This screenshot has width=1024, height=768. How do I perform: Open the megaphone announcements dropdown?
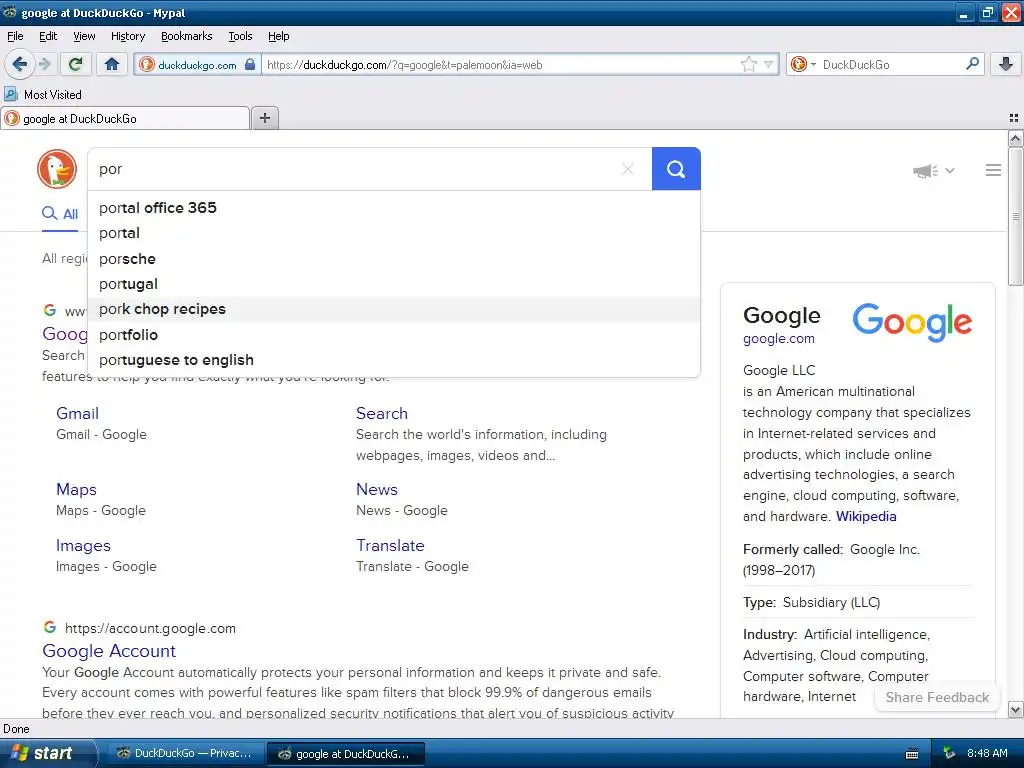[933, 170]
